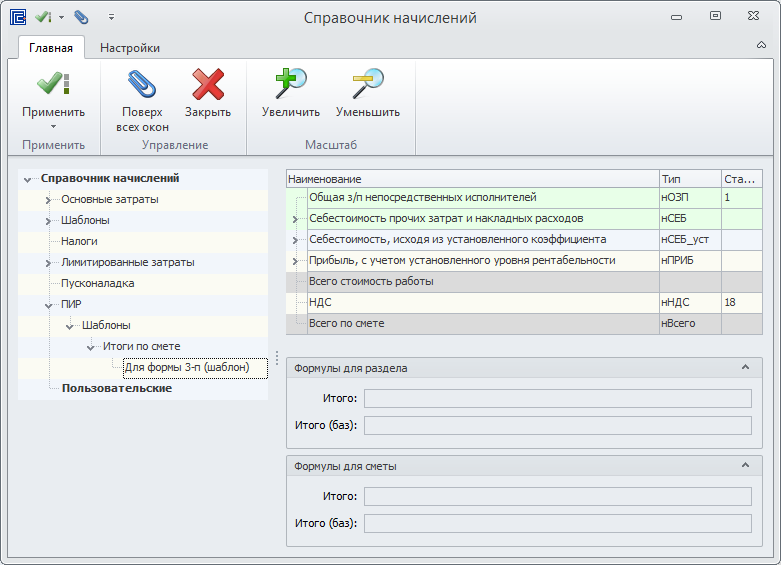Select the Налоги tree item
This screenshot has height=565, width=781.
pos(79,241)
